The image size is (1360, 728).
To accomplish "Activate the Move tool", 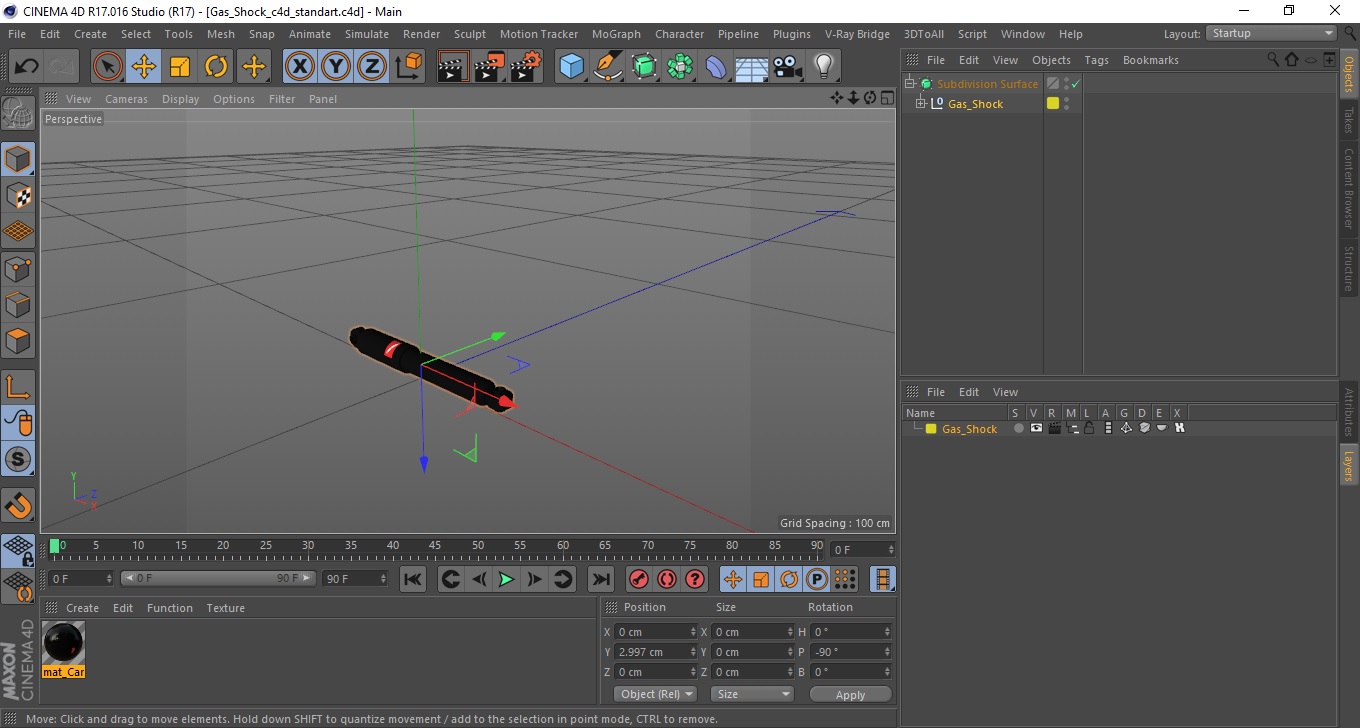I will (144, 67).
